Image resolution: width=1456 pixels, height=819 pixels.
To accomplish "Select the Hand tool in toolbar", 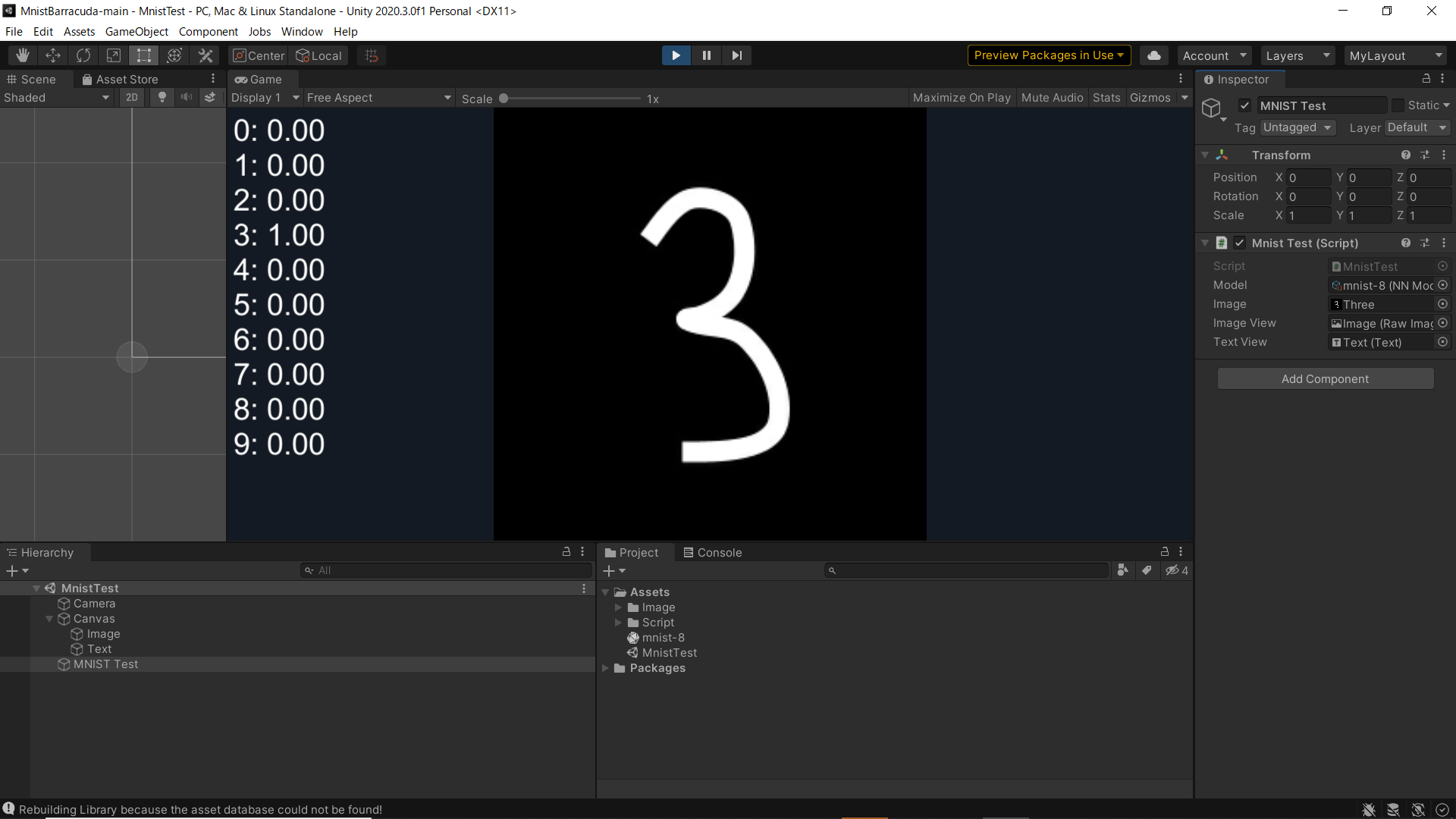I will point(23,55).
